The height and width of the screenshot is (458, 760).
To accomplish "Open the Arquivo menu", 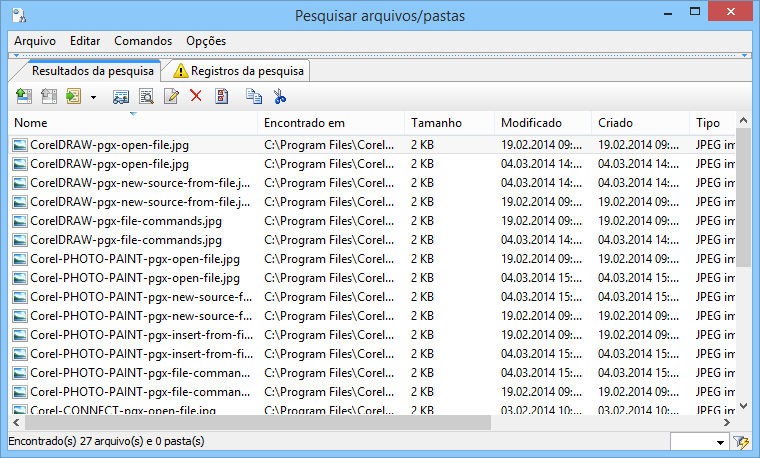I will click(x=35, y=41).
